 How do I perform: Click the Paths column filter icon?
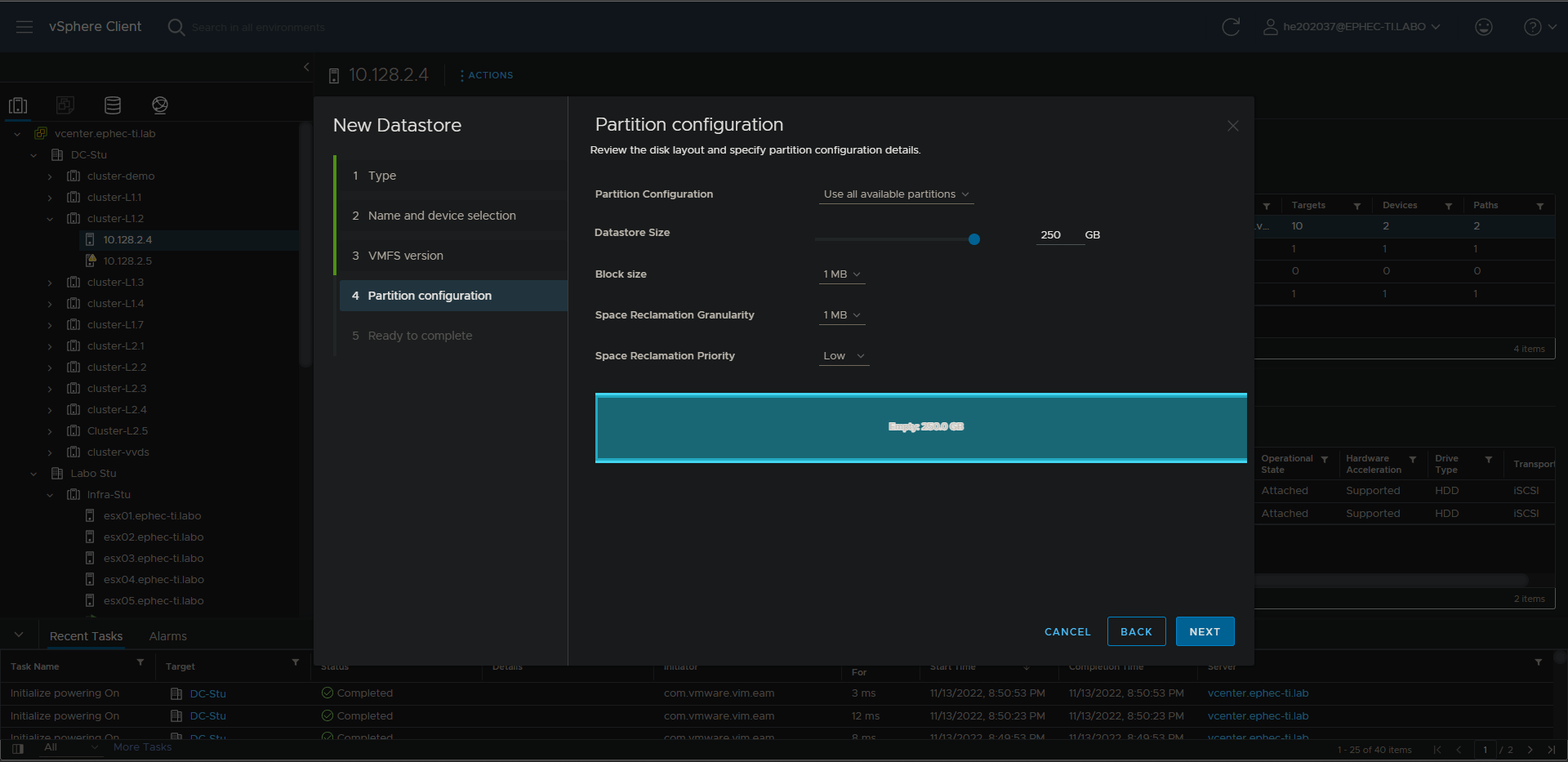pos(1540,206)
